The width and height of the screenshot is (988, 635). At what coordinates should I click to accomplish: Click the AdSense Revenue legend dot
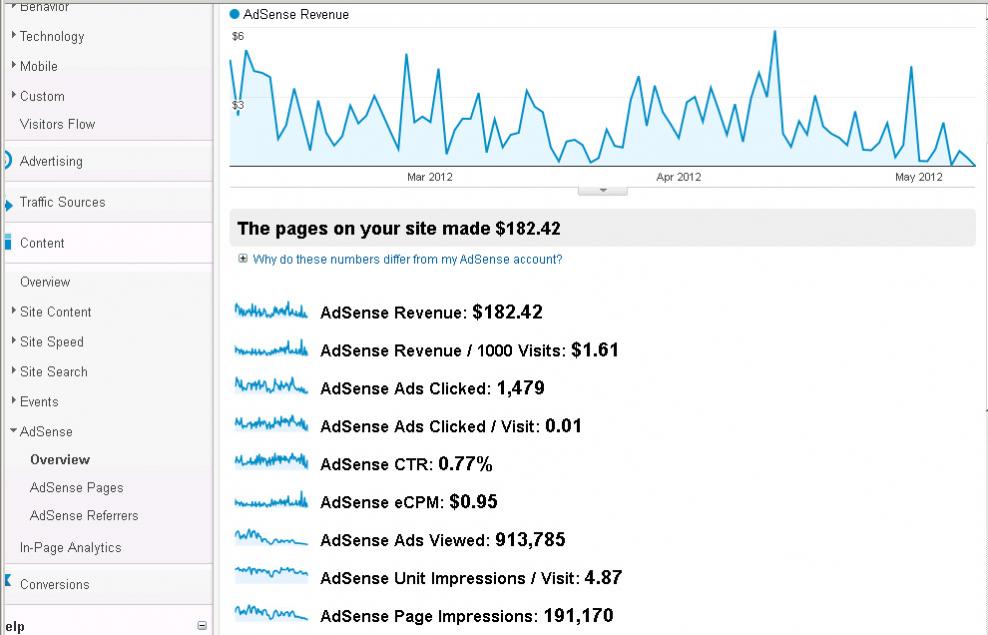[x=234, y=14]
